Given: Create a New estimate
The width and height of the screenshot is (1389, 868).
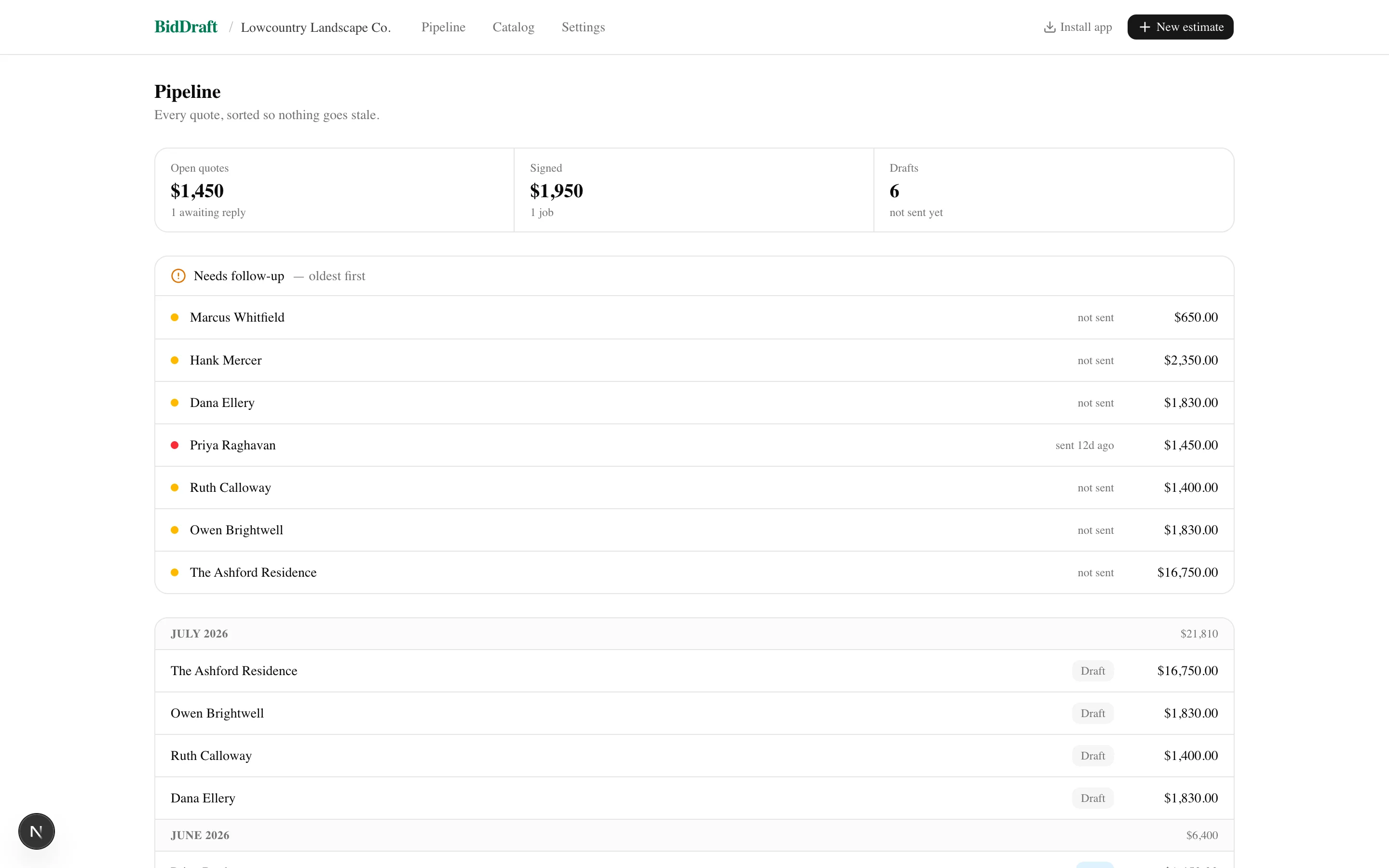Looking at the screenshot, I should (1180, 27).
